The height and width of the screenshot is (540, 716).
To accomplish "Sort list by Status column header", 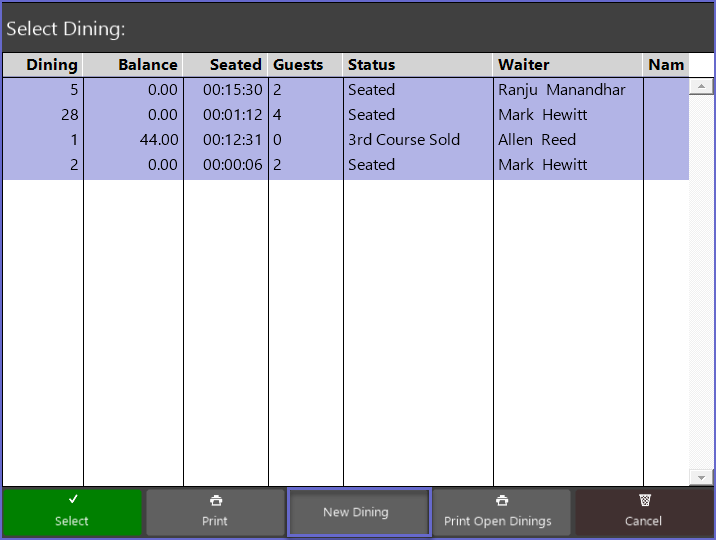I will [x=418, y=64].
